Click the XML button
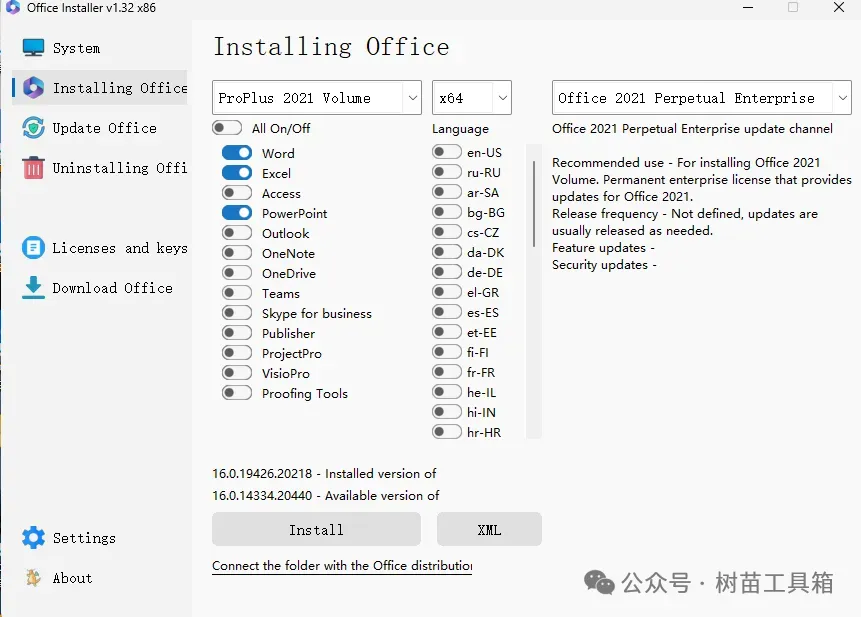 (489, 530)
